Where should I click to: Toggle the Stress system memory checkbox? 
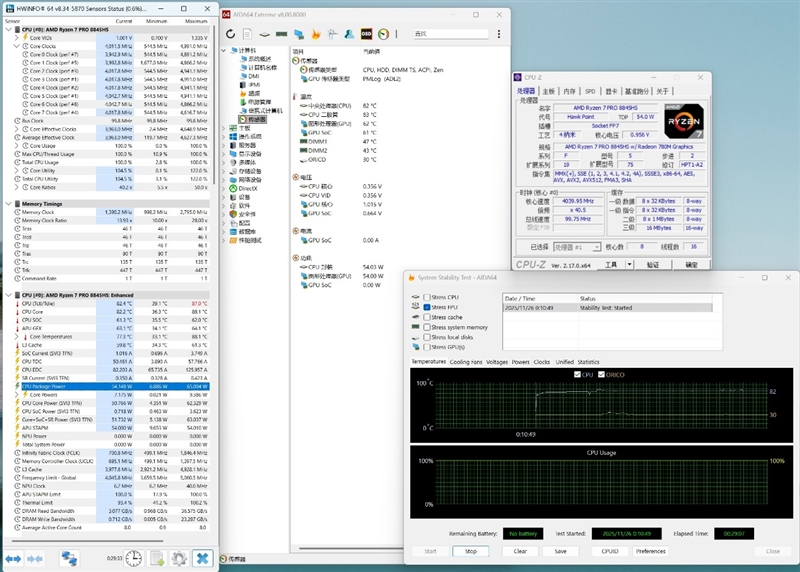(x=428, y=327)
